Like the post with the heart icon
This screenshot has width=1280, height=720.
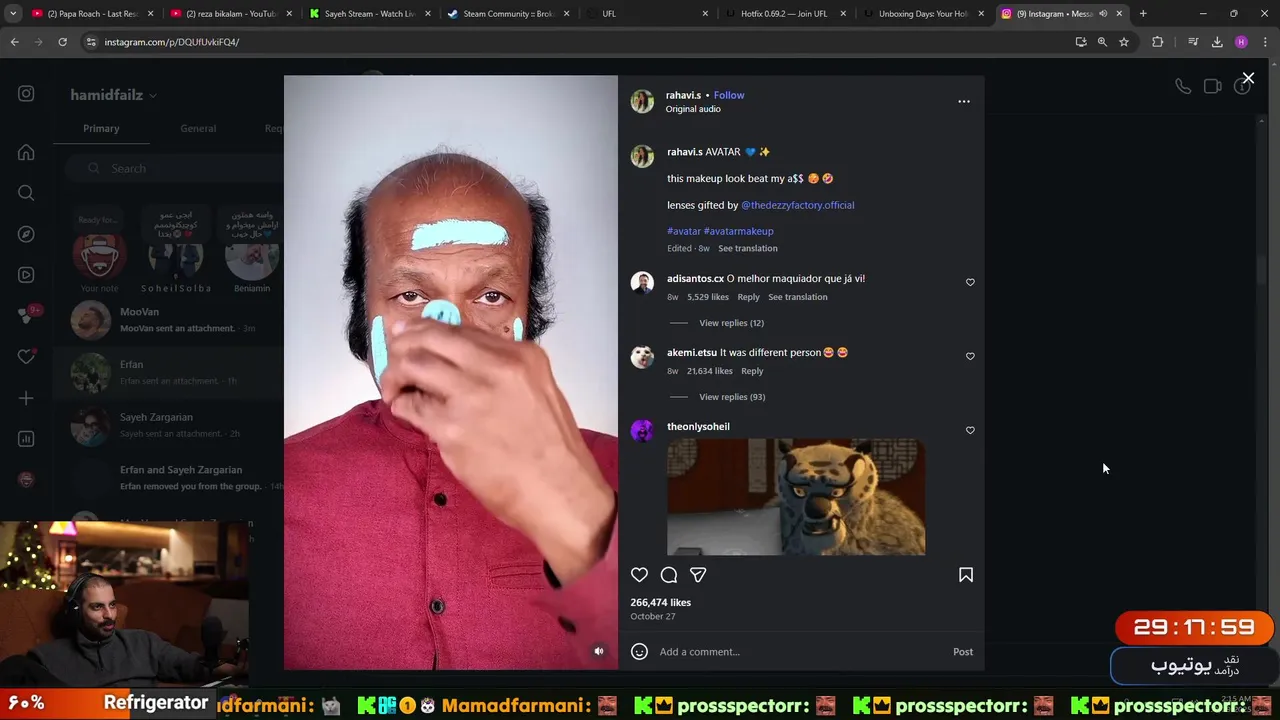click(639, 575)
